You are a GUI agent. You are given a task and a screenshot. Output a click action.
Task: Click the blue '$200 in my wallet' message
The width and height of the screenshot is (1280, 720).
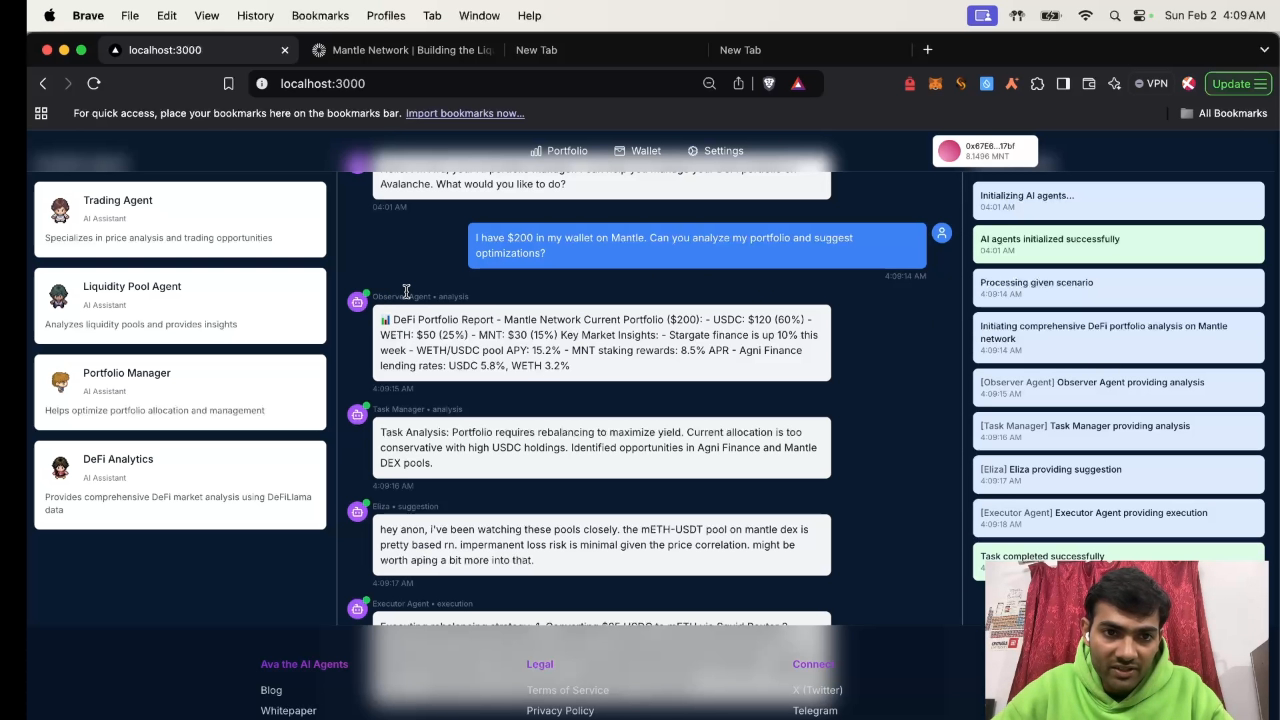pyautogui.click(x=697, y=245)
